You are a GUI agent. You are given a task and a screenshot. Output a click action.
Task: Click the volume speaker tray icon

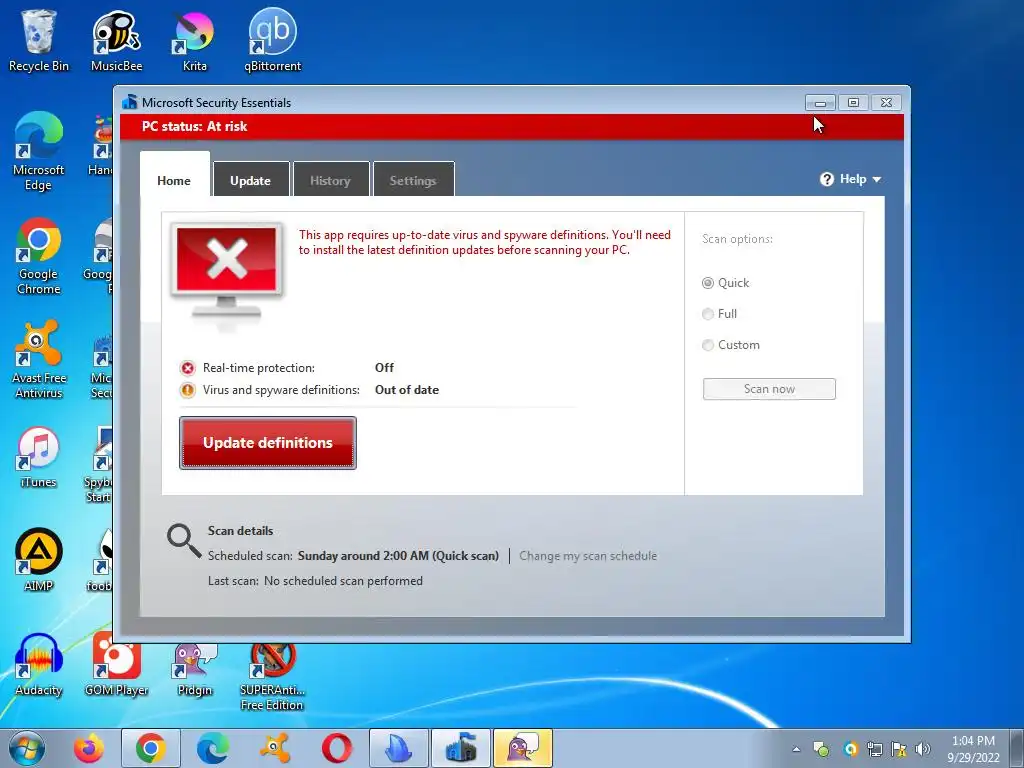(922, 749)
